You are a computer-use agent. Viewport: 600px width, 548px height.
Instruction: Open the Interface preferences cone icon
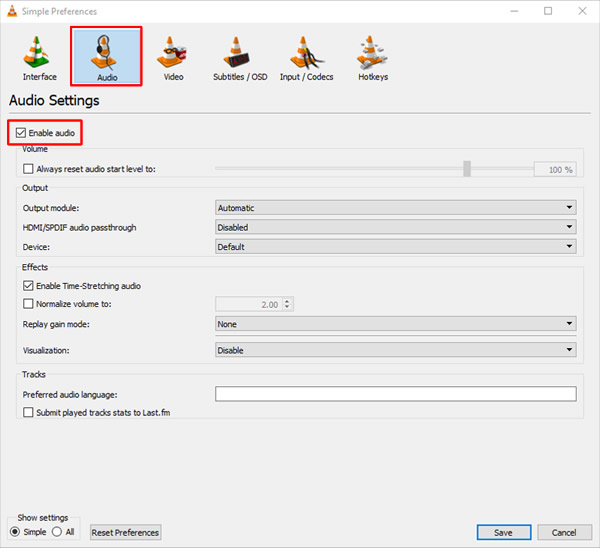point(37,53)
